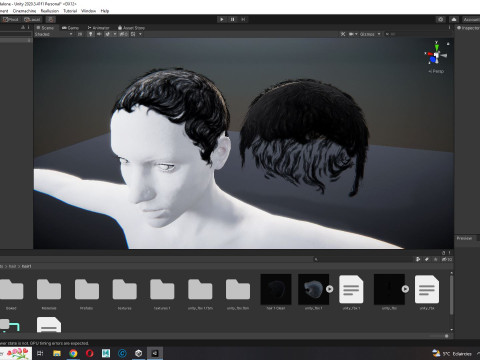
Task: Expand the dark unity_fbx model sub-assets arrow
Action: point(405,289)
